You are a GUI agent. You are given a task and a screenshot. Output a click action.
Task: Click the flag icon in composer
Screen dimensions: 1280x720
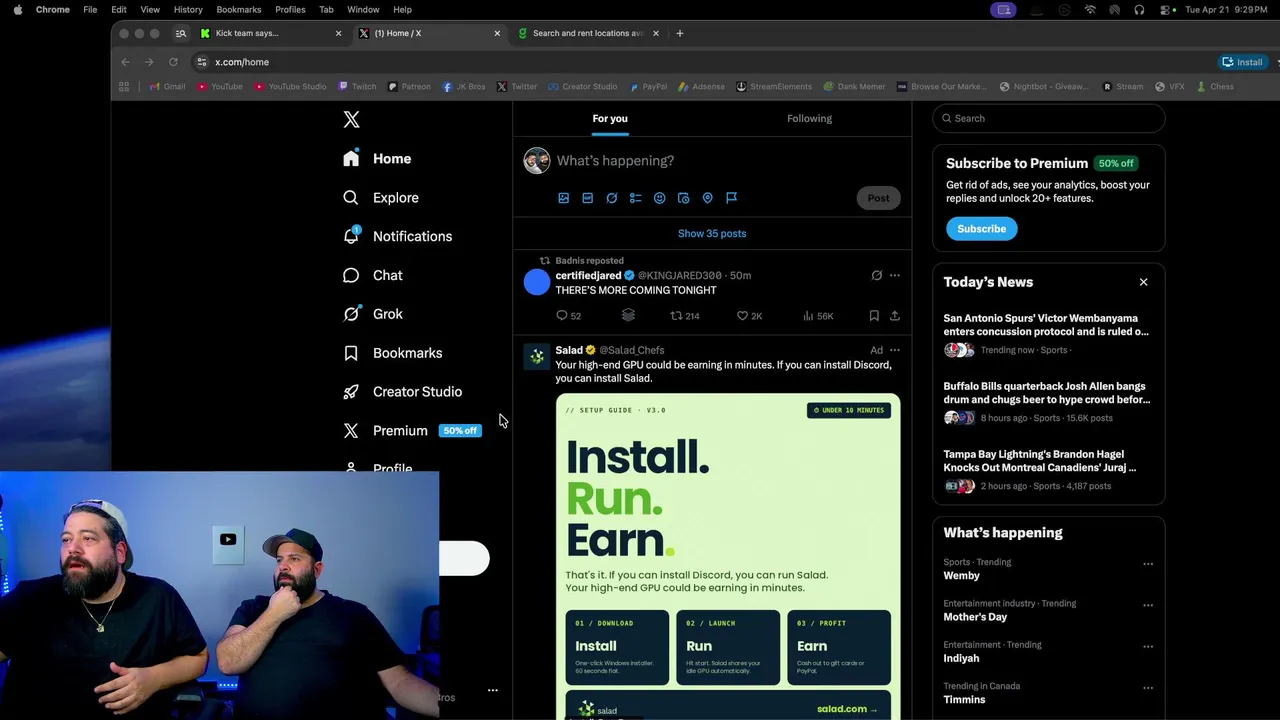pyautogui.click(x=731, y=198)
